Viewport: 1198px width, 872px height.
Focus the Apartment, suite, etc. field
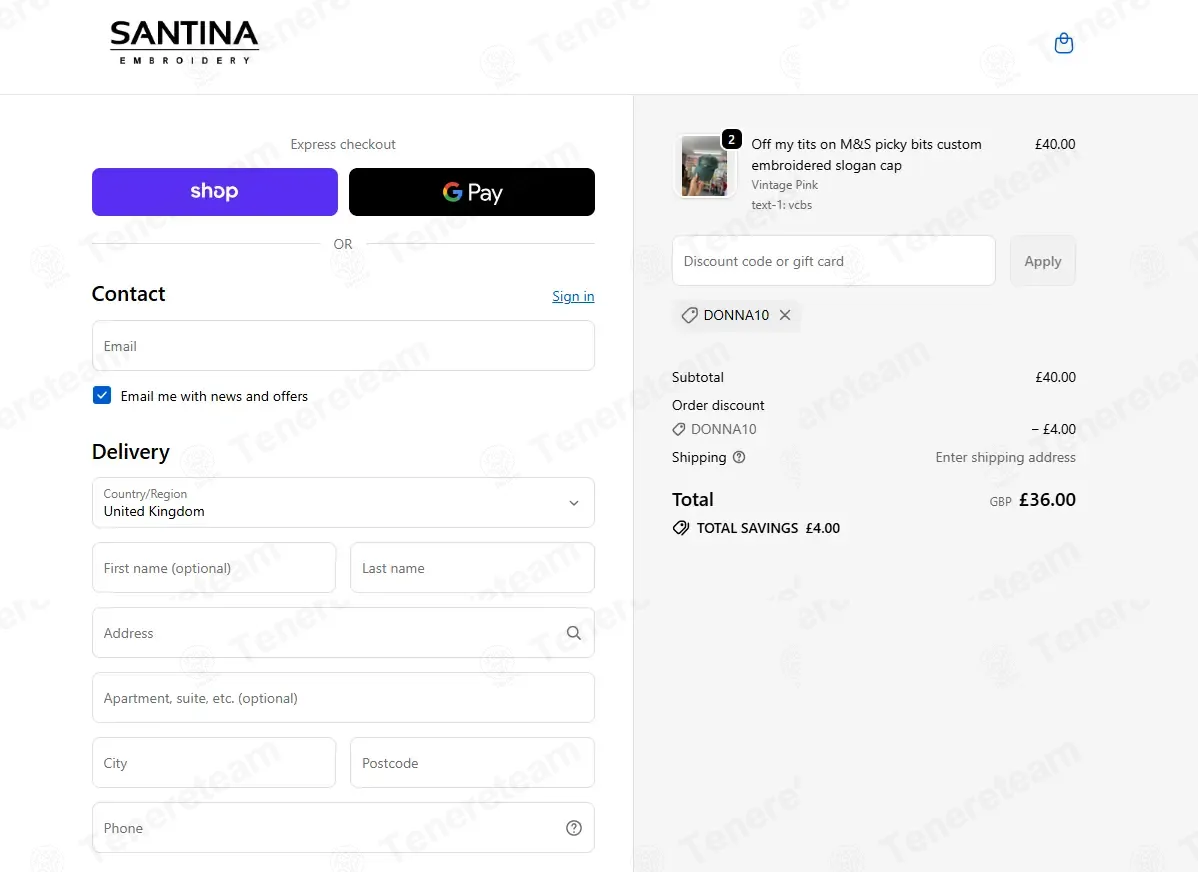[343, 698]
